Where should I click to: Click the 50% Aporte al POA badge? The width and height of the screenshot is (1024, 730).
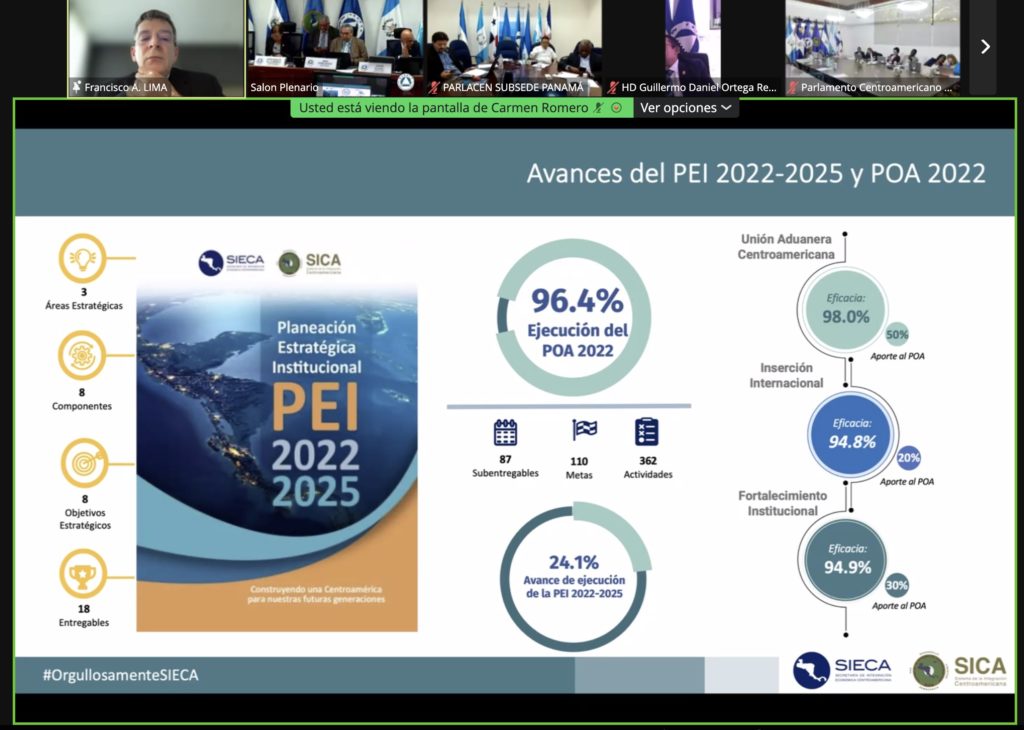coord(897,334)
